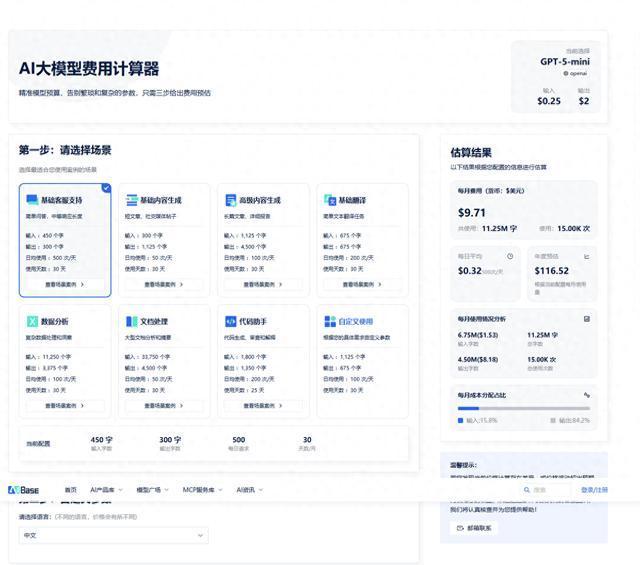640x565 pixels.
Task: Click the AIBase logo in navbar
Action: pyautogui.click(x=24, y=489)
